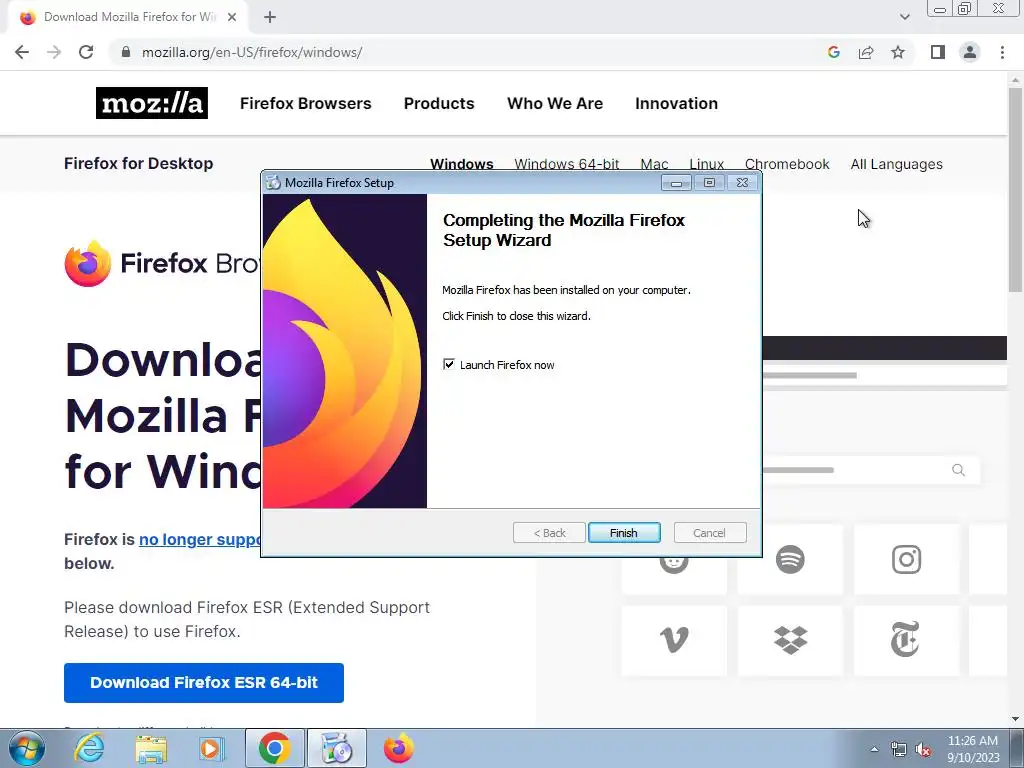Open the Products menu

coord(439,103)
